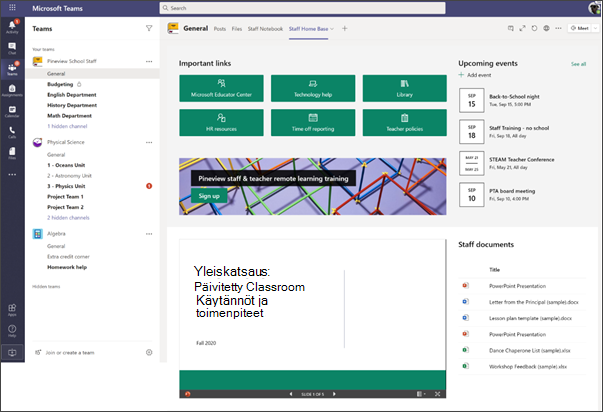Open Chat in the left rail
Viewport: 603px width, 412px height.
point(12,48)
